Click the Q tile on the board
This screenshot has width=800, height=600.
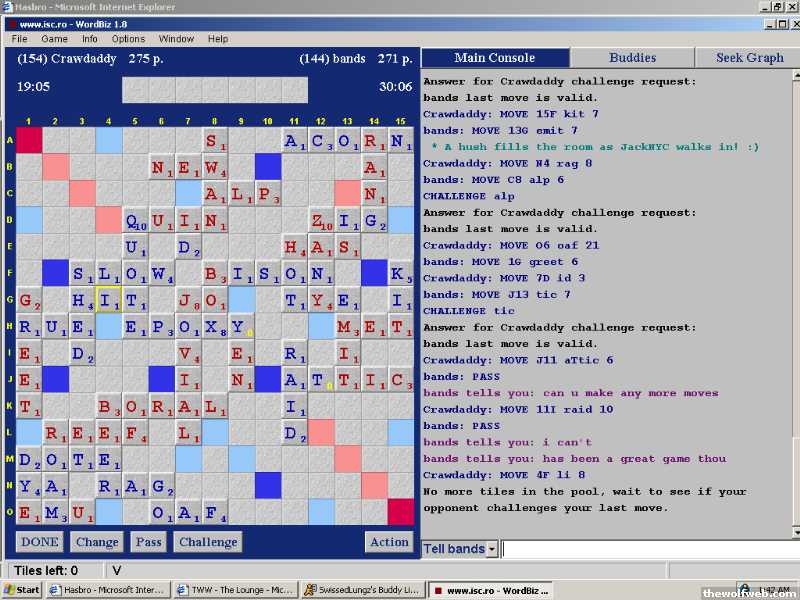(135, 220)
